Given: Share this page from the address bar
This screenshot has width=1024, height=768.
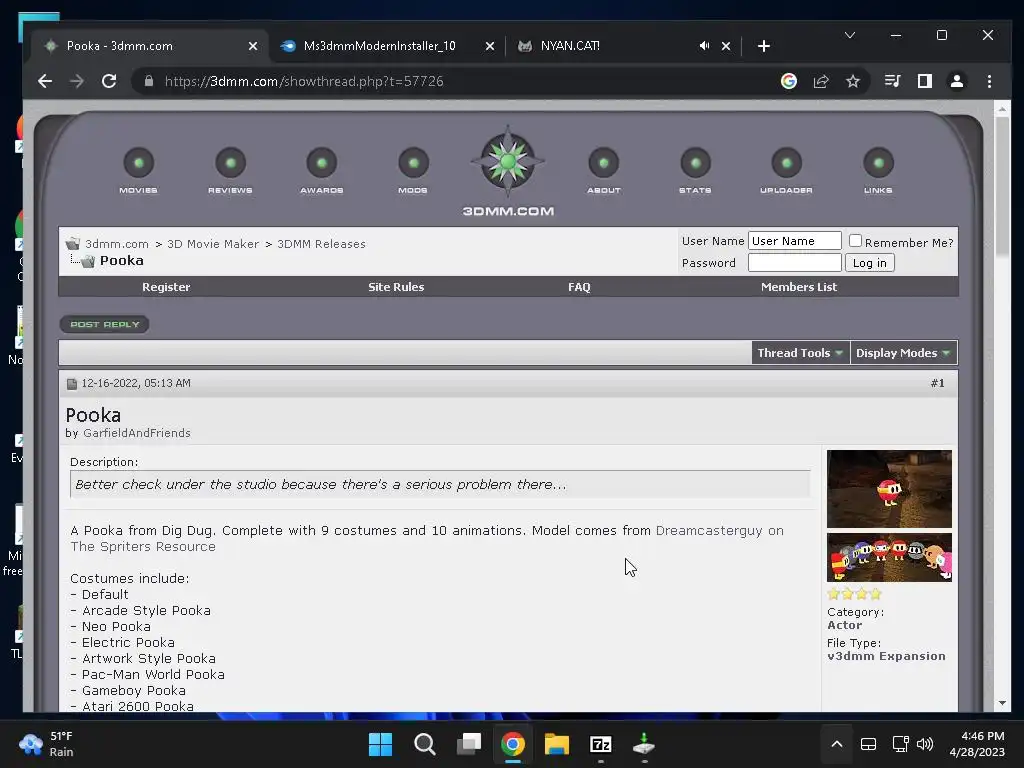Looking at the screenshot, I should pos(821,81).
